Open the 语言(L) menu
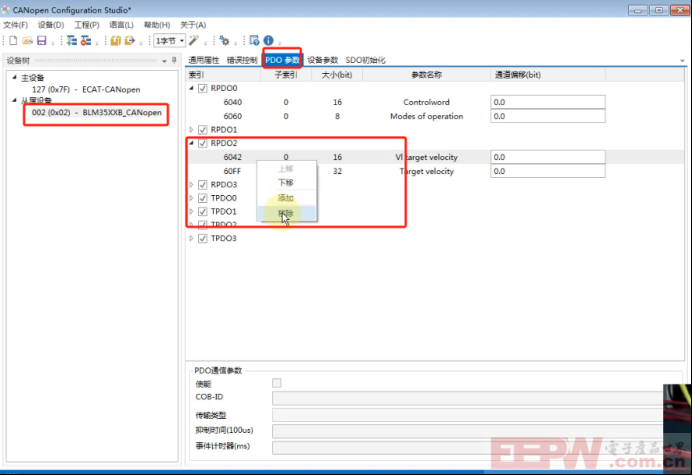Screen dimensions: 692x475 tap(121, 25)
